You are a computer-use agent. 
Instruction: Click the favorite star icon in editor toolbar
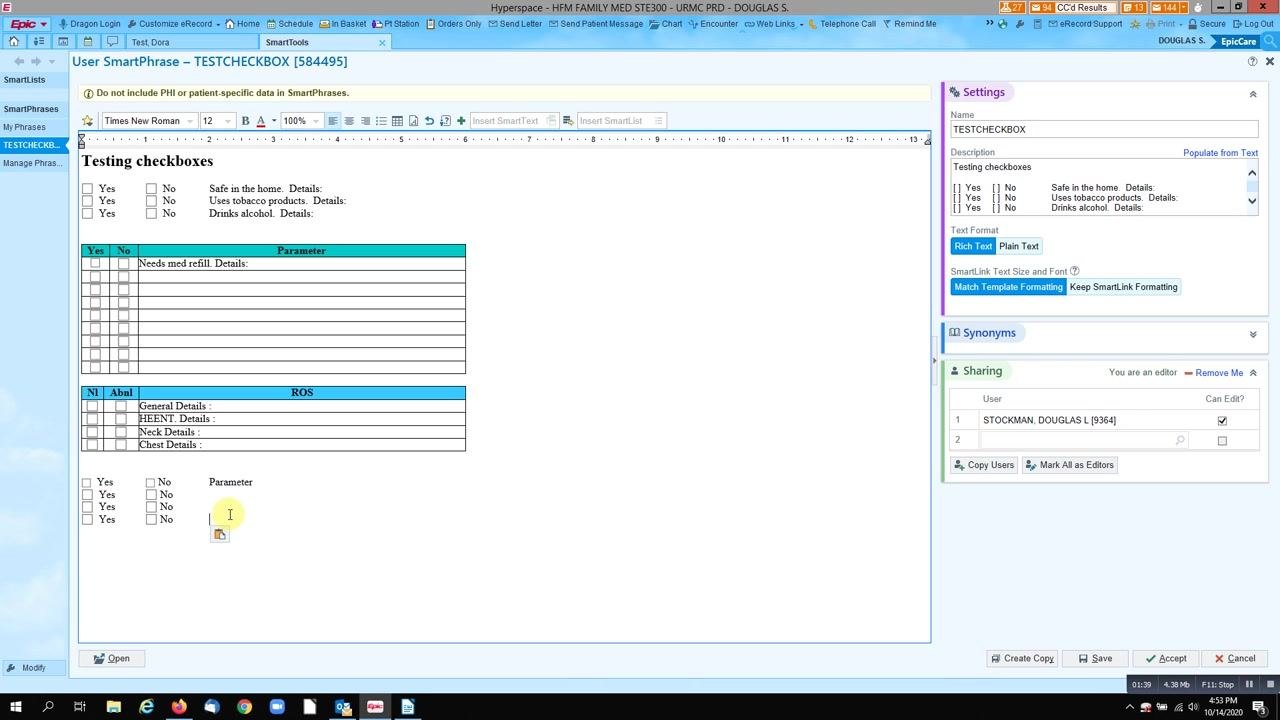point(87,121)
